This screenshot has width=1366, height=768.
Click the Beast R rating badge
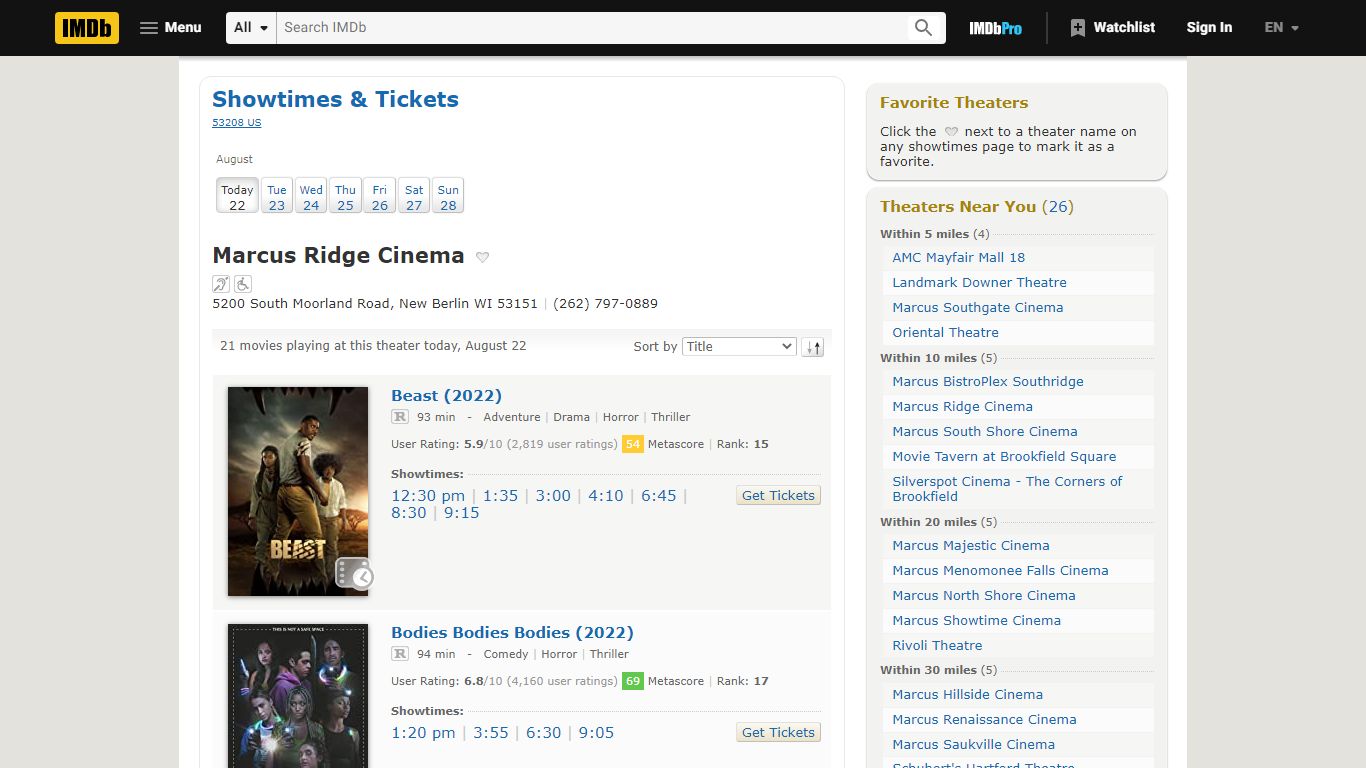pos(400,417)
